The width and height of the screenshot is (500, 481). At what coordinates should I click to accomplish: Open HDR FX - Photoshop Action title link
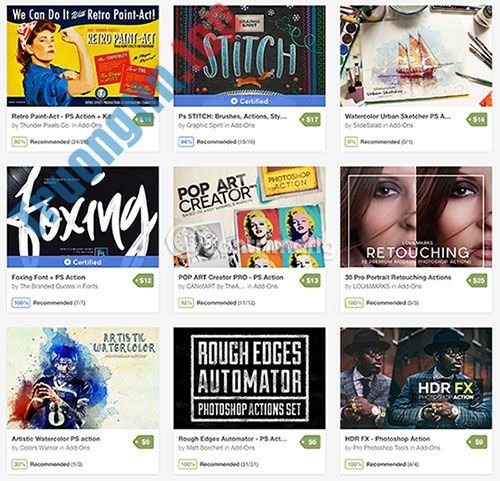coord(387,439)
